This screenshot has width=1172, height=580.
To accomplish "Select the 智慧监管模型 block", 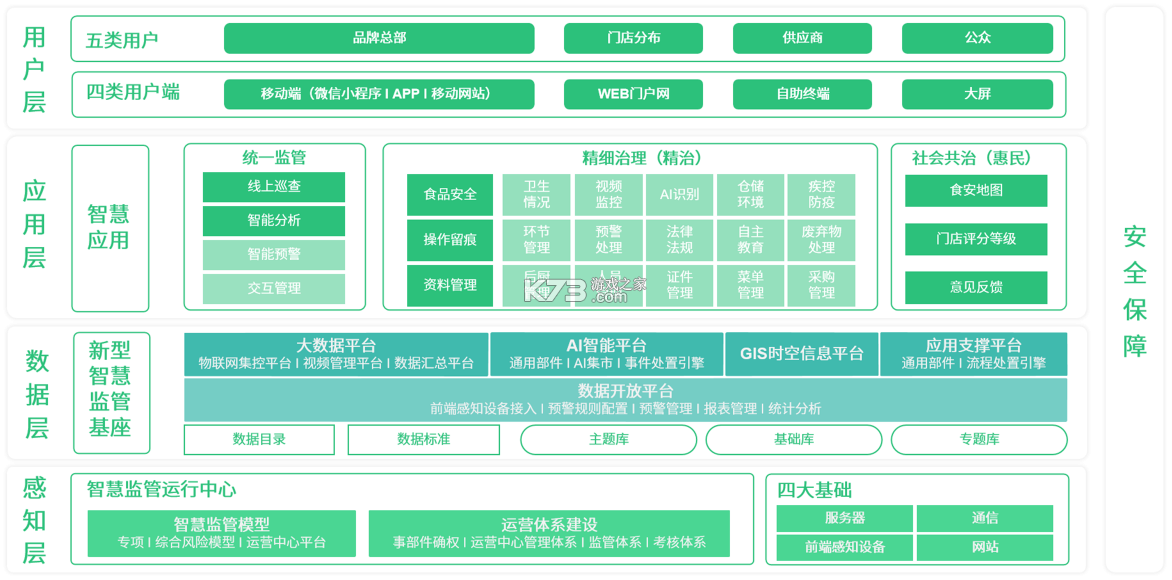I will 222,534.
